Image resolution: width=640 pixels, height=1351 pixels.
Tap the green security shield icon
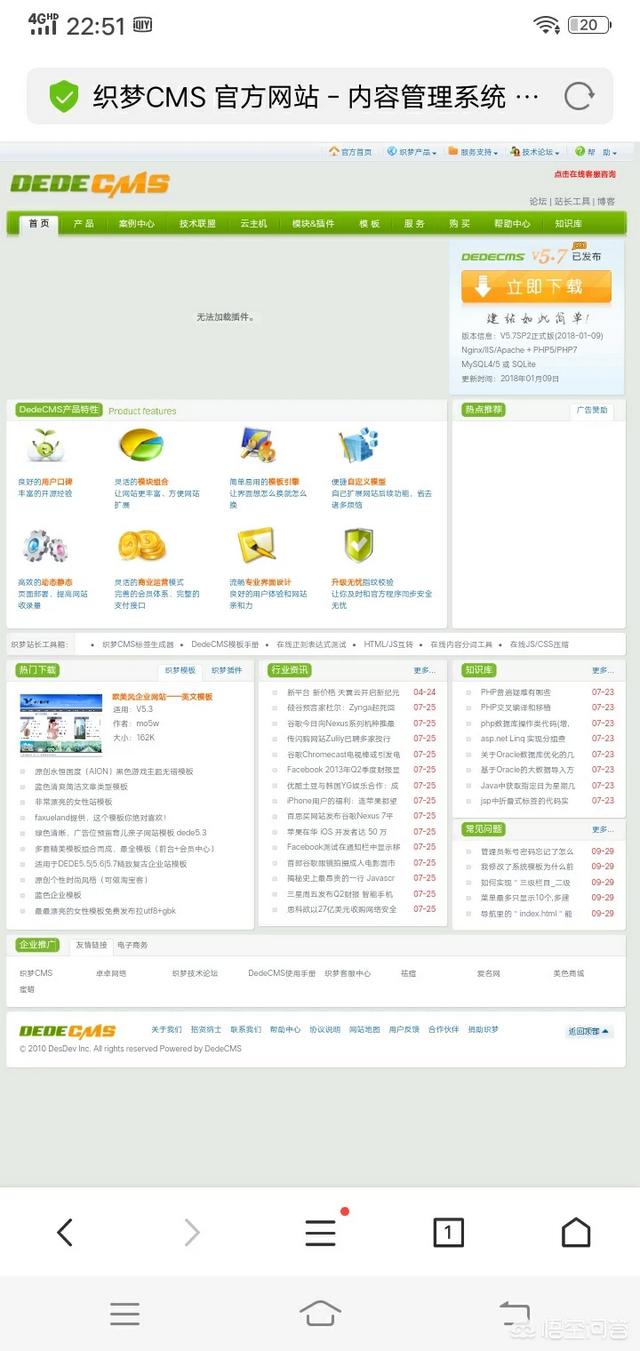[64, 97]
